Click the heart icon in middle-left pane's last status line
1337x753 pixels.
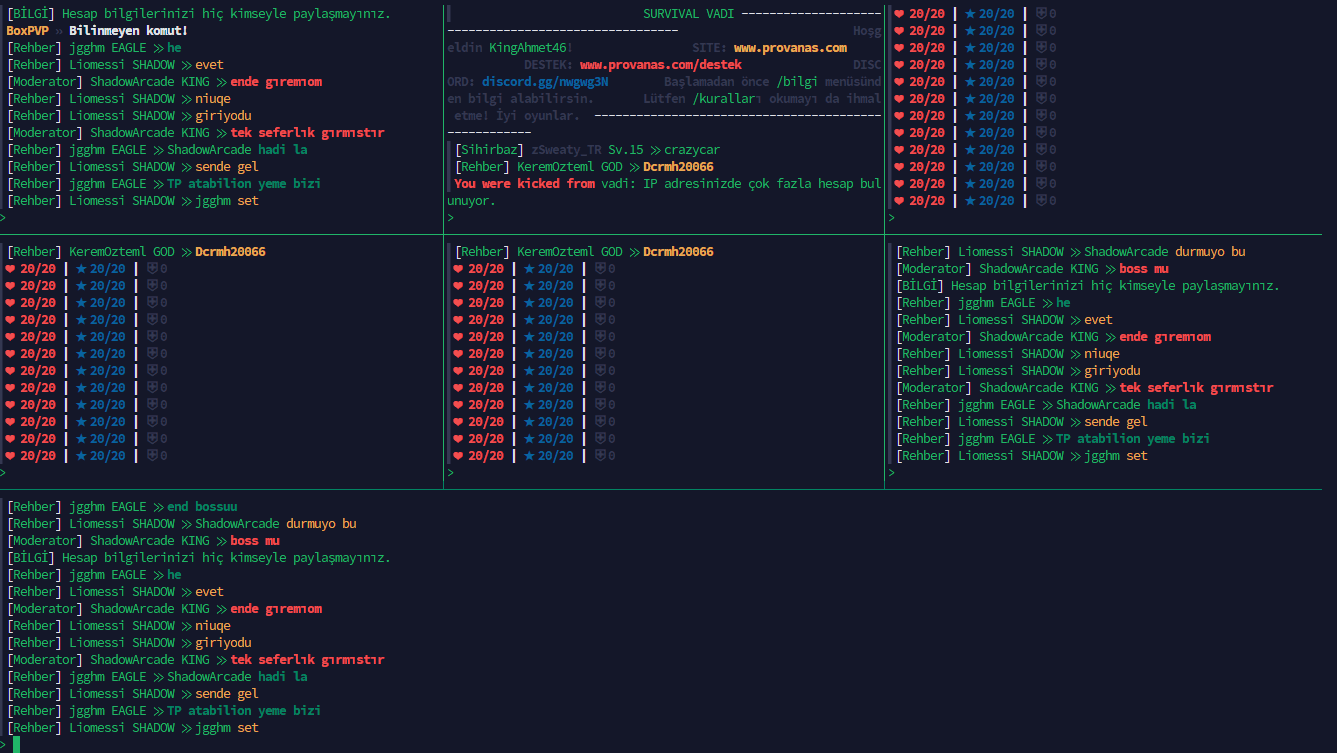point(10,456)
